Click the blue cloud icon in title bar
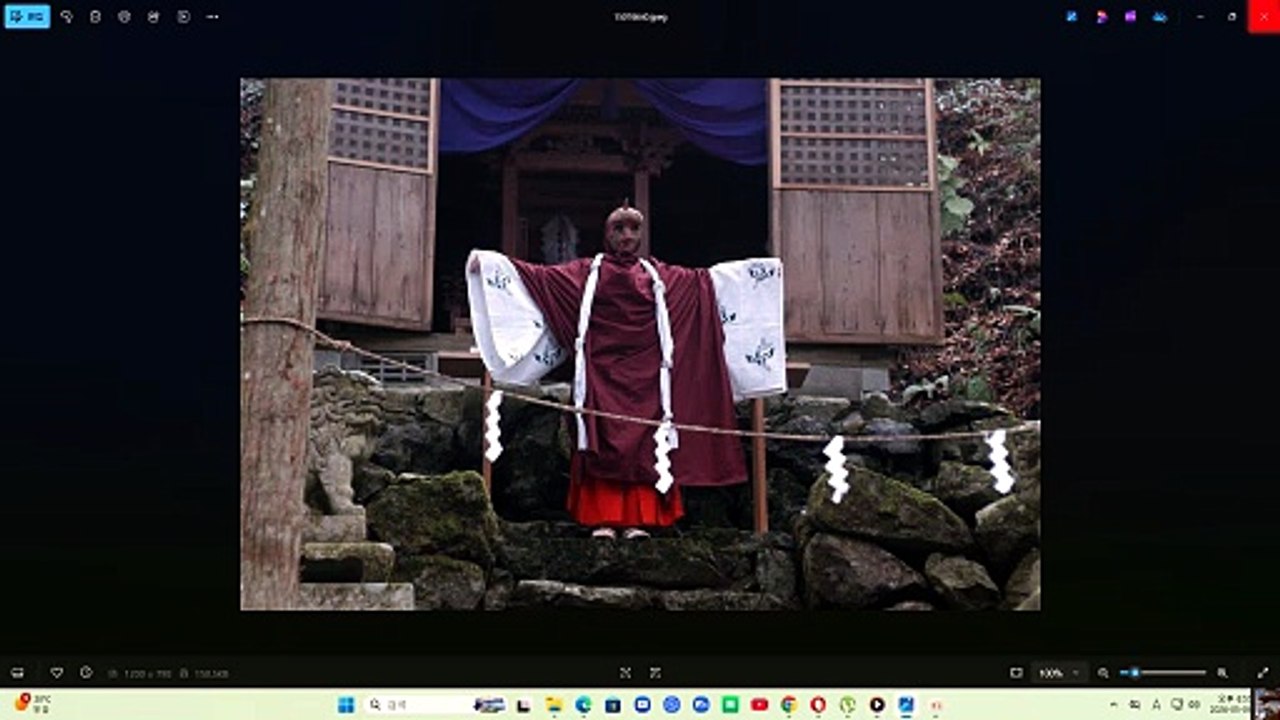Image resolution: width=1280 pixels, height=720 pixels. click(x=1160, y=16)
